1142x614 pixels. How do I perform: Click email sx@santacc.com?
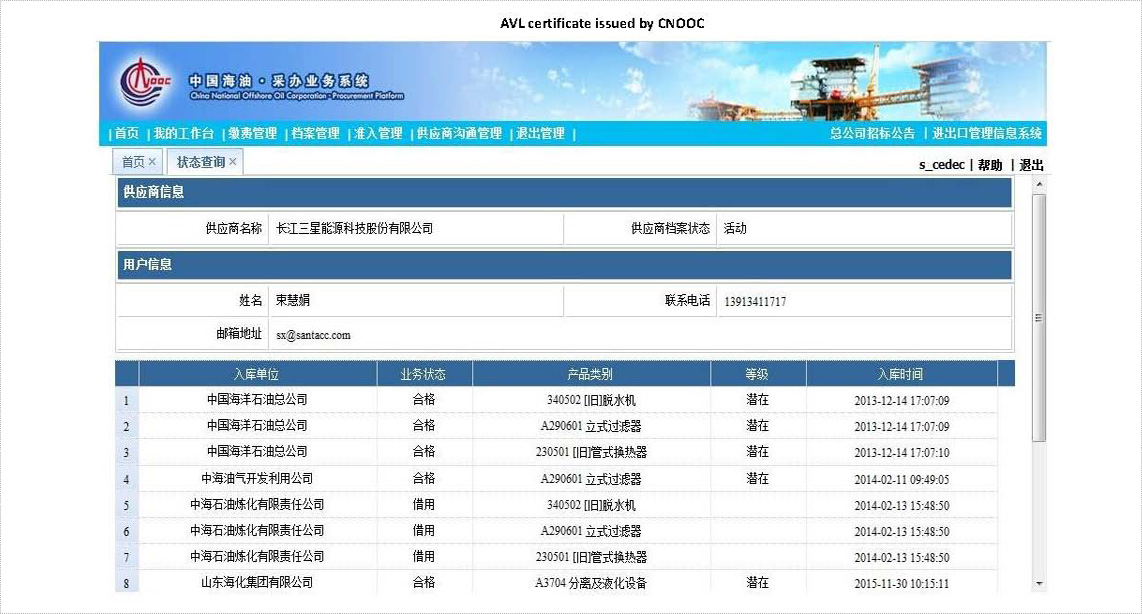[x=313, y=335]
